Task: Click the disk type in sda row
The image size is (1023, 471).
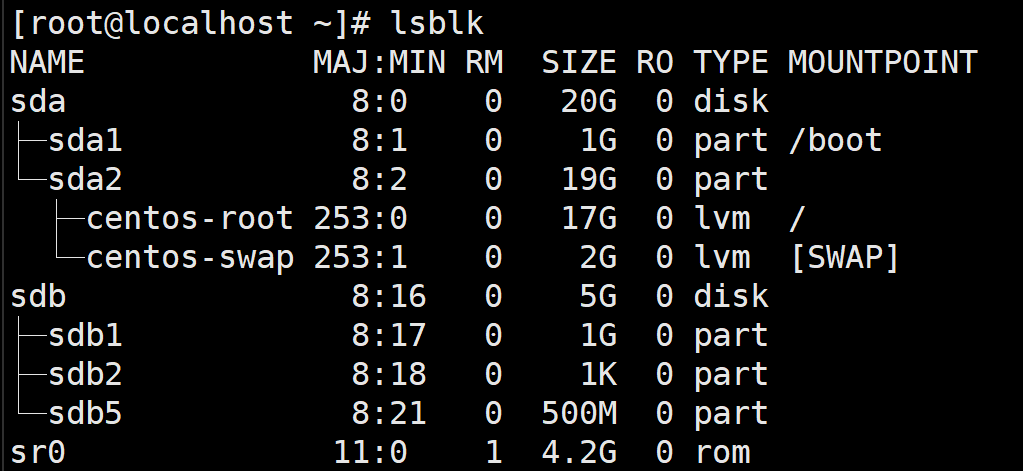Action: point(731,102)
